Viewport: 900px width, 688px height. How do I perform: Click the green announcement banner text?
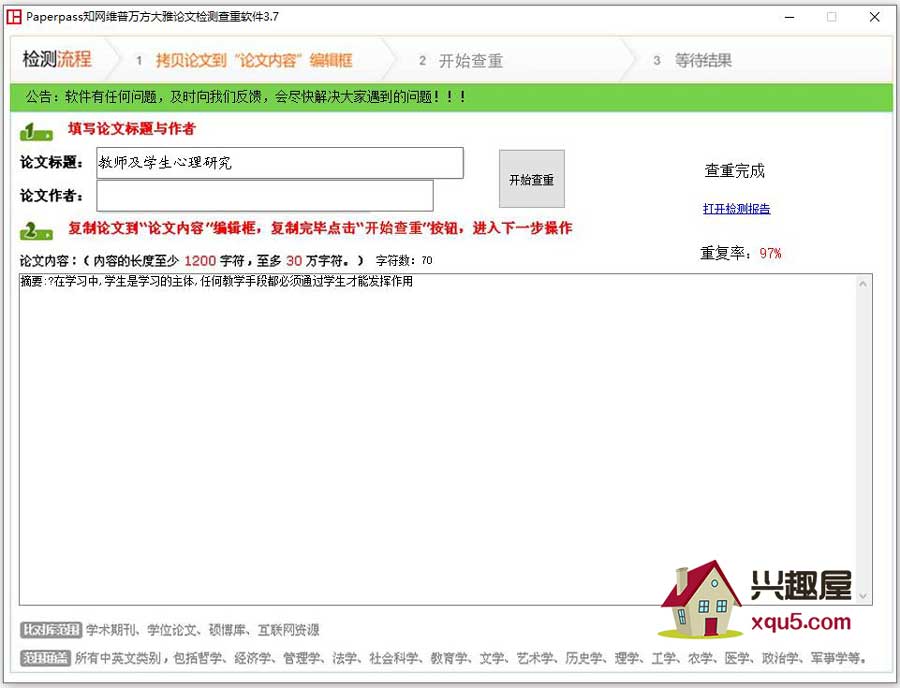coord(245,96)
